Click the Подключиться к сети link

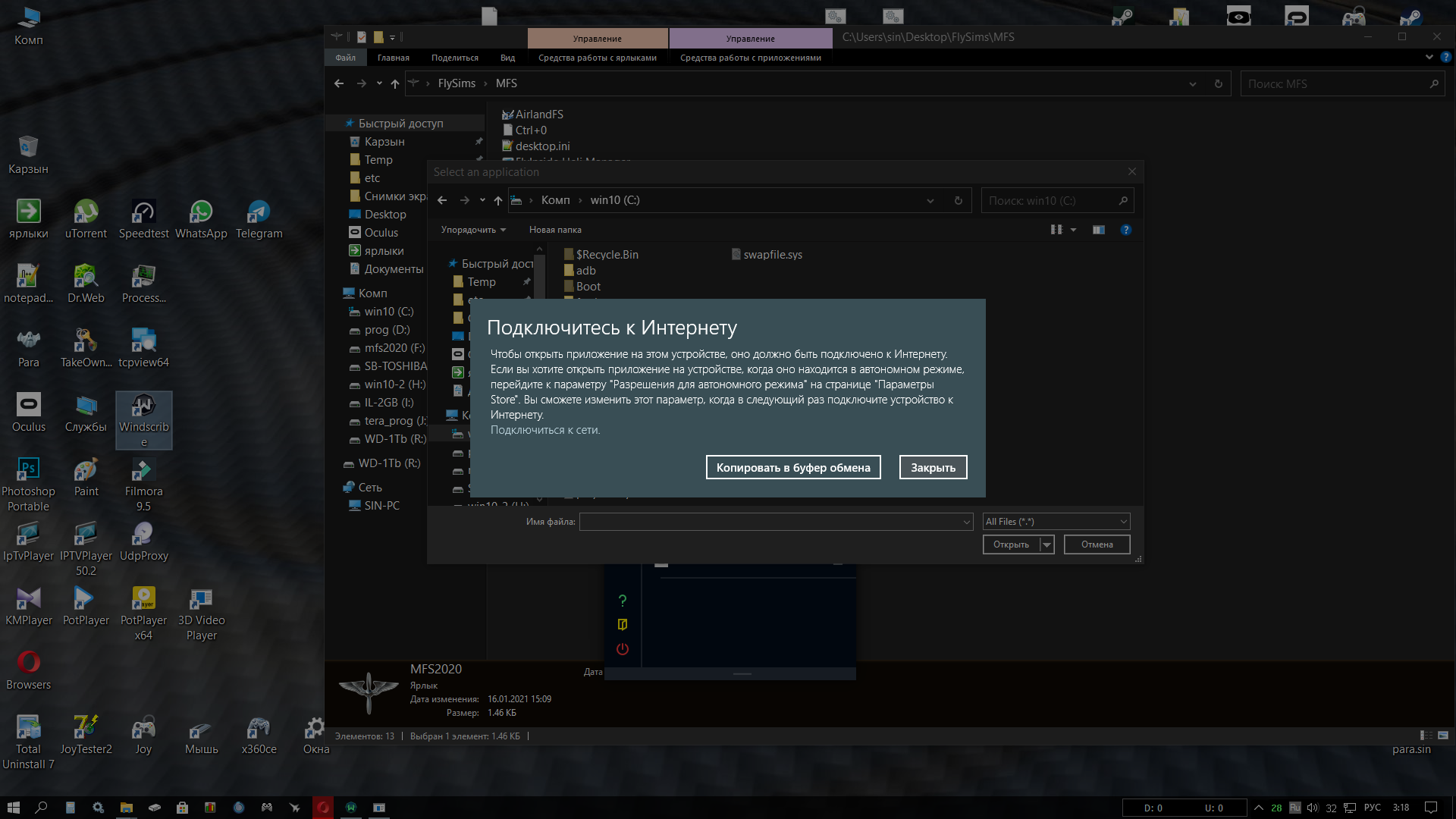[544, 430]
